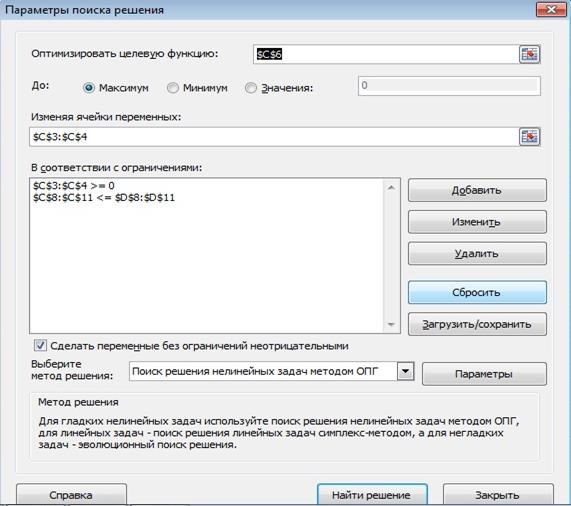Screen dimensions: 571x506
Task: Click the range selector icon for the variable cells
Action: click(x=529, y=137)
